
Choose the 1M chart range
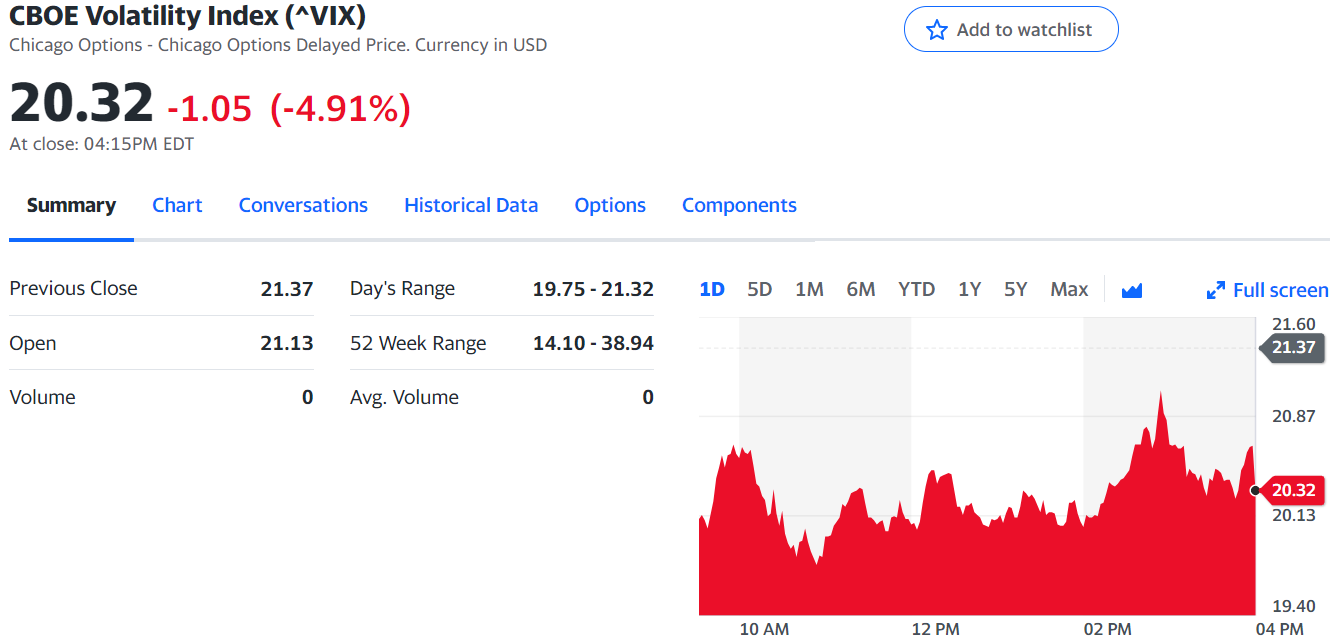(809, 289)
